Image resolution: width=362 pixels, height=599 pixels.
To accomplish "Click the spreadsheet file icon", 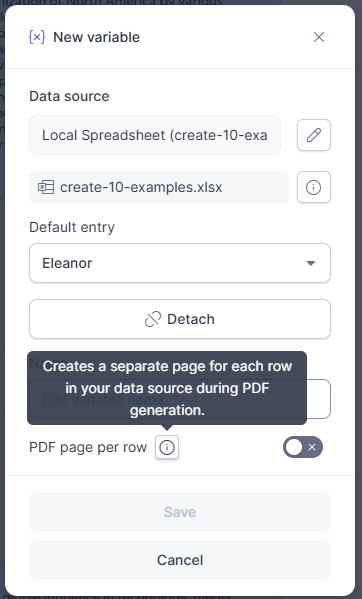I will (46, 187).
